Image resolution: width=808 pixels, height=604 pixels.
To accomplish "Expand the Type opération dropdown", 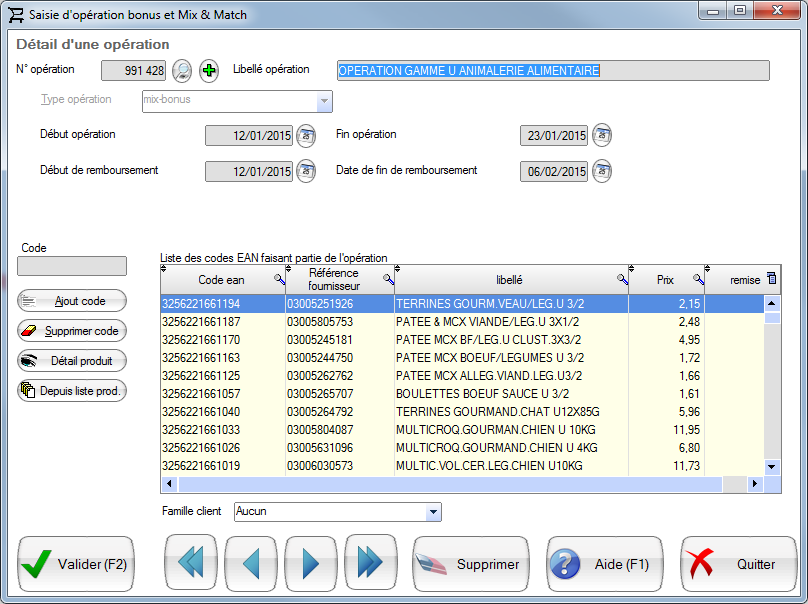I will 323,101.
